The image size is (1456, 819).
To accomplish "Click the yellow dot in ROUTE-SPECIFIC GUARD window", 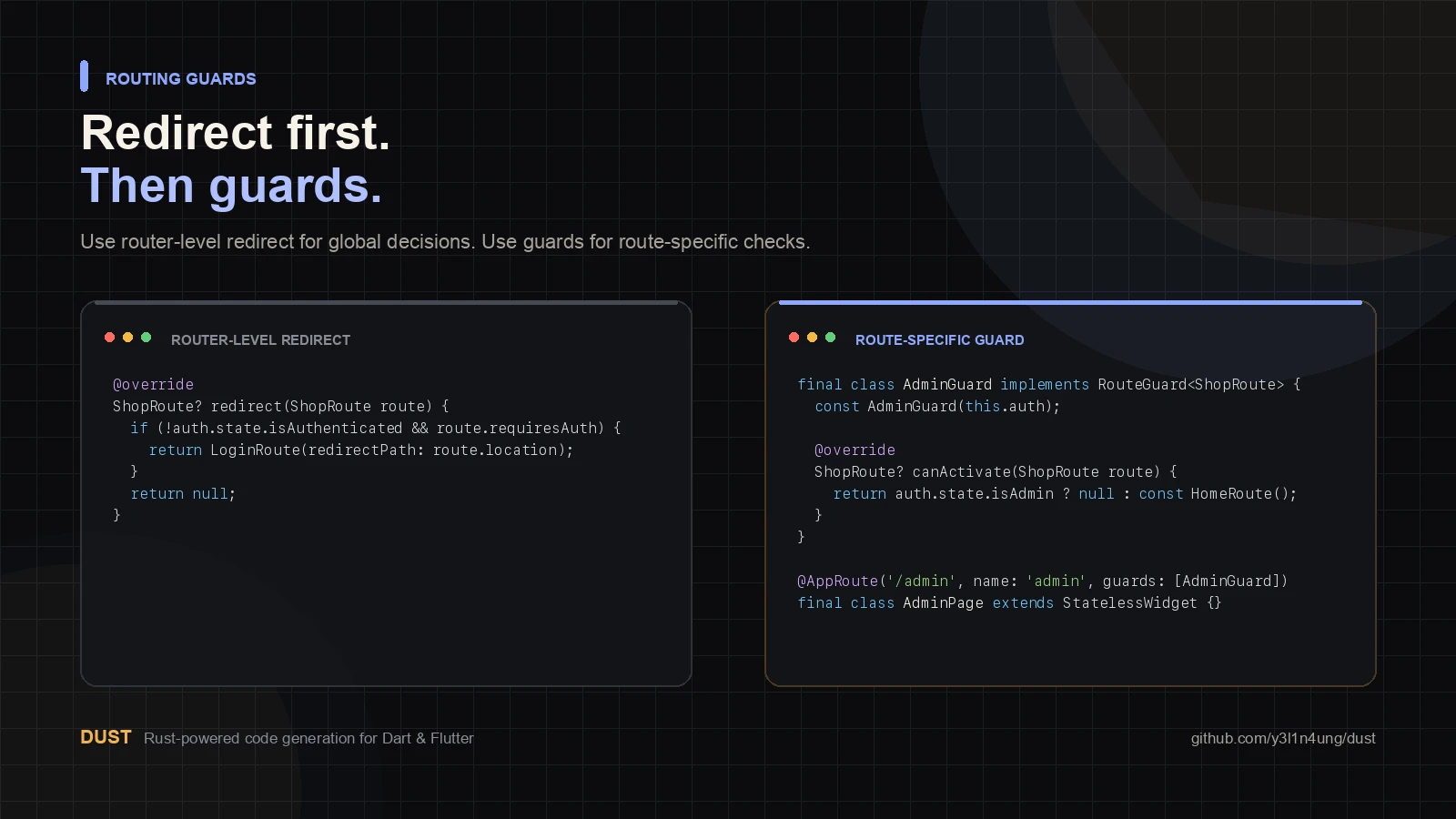I will (x=812, y=338).
